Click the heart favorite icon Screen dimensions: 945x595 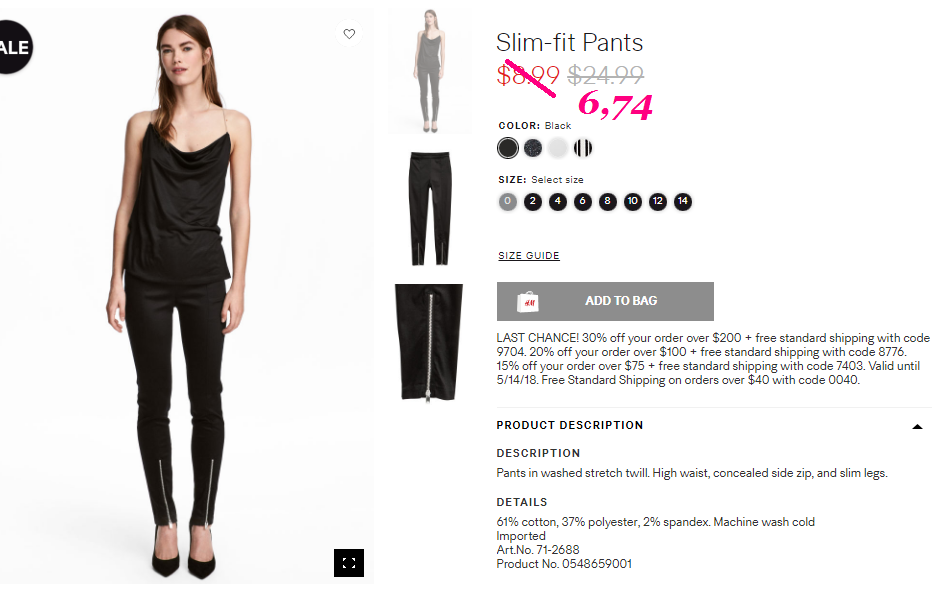[349, 34]
